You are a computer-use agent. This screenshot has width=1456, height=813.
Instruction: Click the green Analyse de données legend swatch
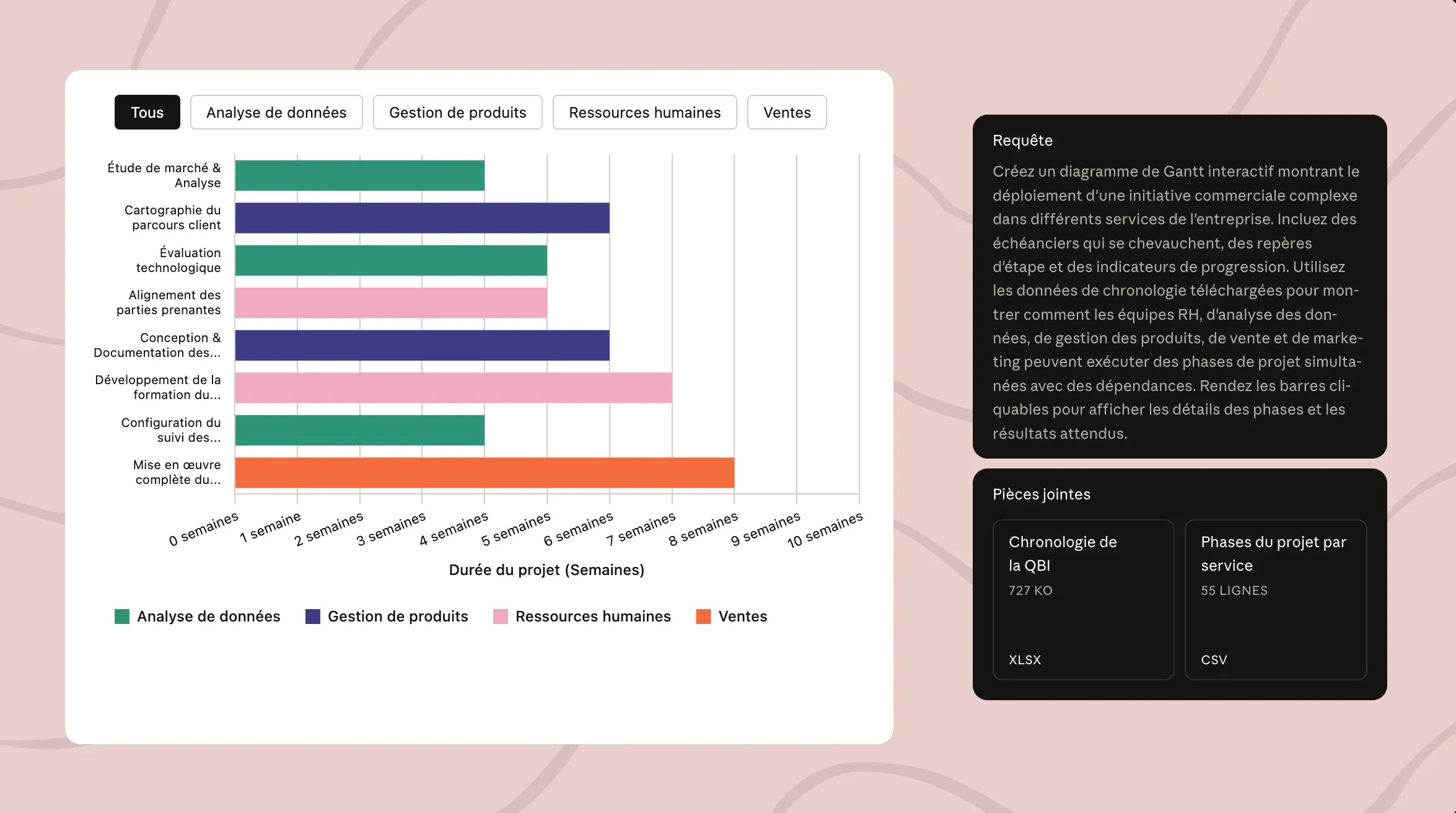click(122, 616)
